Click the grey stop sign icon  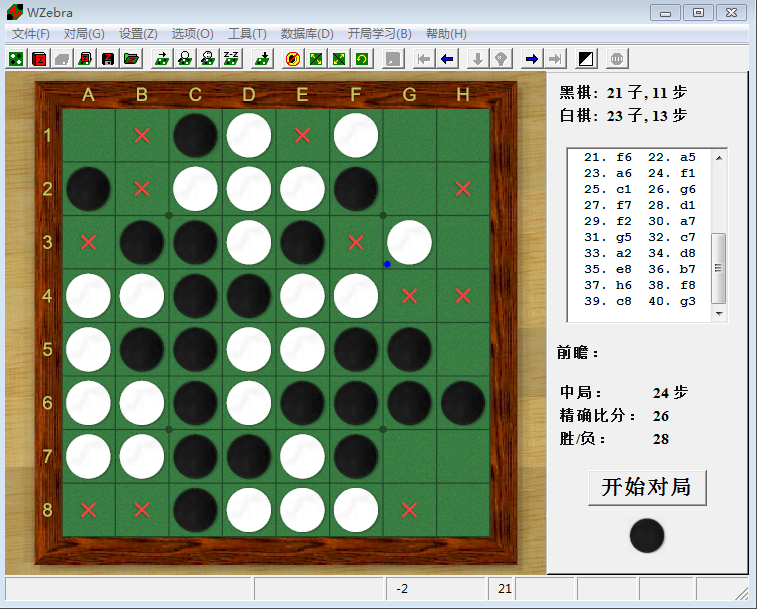[617, 59]
